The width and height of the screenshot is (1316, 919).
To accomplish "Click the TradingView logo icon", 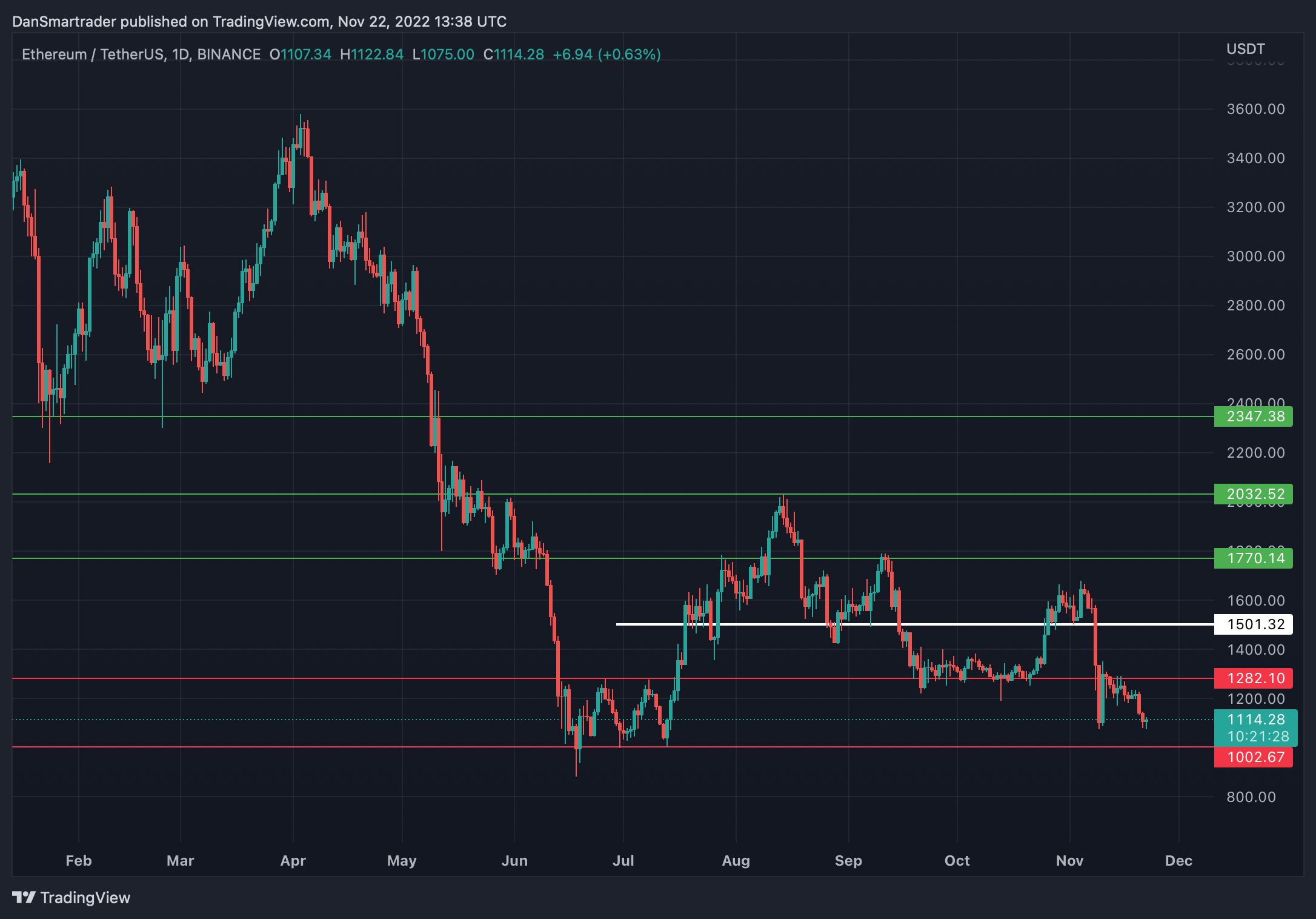I will 24,897.
